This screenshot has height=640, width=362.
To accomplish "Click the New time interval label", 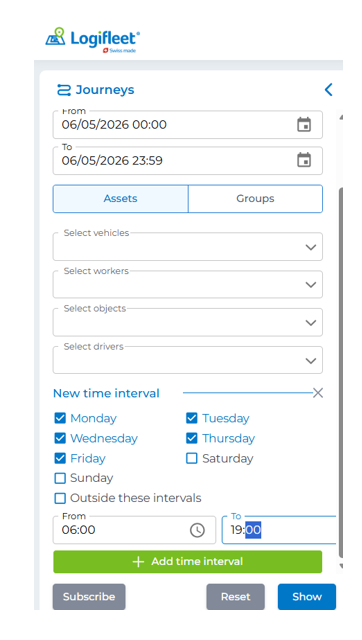I will [x=106, y=393].
